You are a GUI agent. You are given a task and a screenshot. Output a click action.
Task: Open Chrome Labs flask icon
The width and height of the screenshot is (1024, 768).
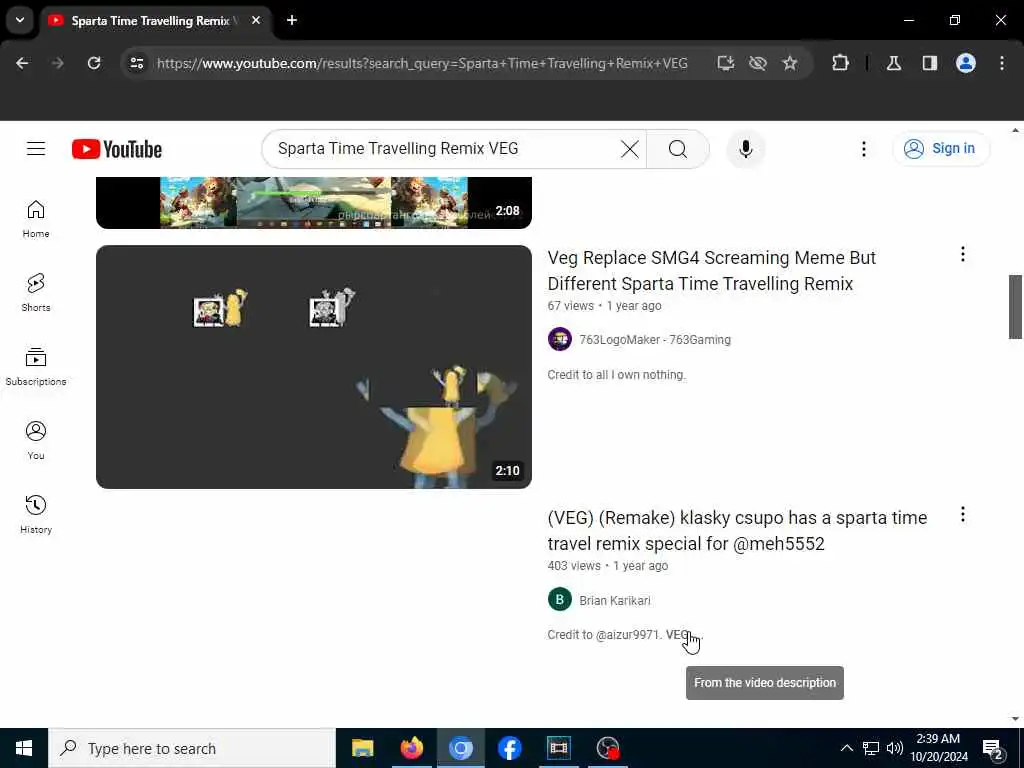[894, 63]
